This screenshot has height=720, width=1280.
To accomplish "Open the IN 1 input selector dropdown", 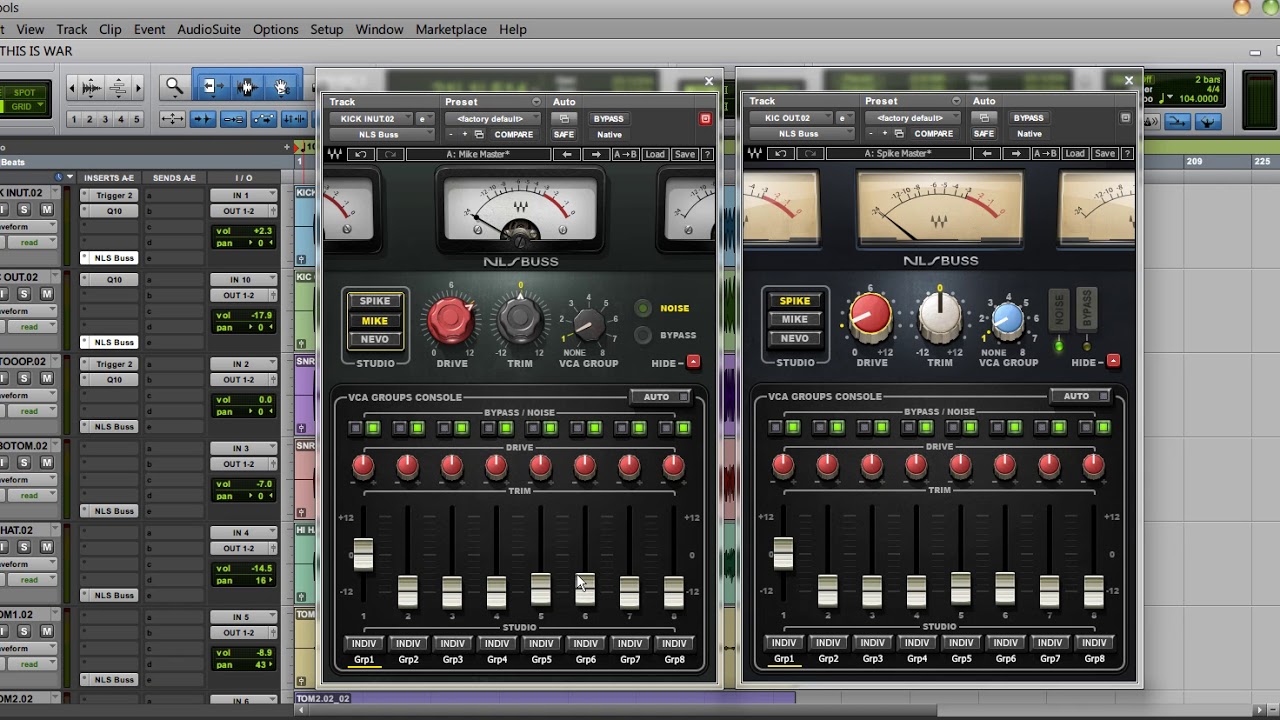I will (243, 195).
